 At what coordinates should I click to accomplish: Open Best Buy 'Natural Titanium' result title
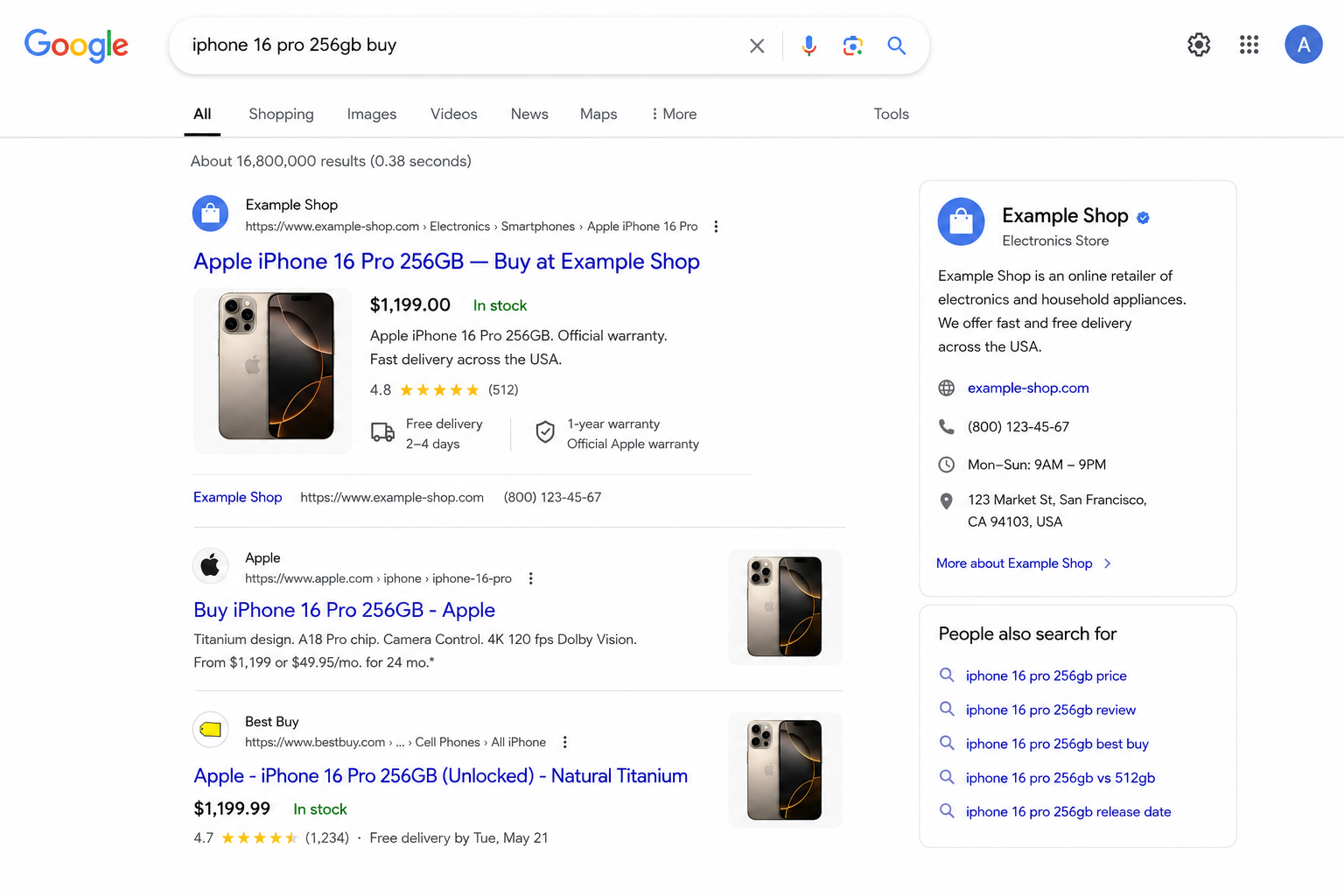point(440,776)
